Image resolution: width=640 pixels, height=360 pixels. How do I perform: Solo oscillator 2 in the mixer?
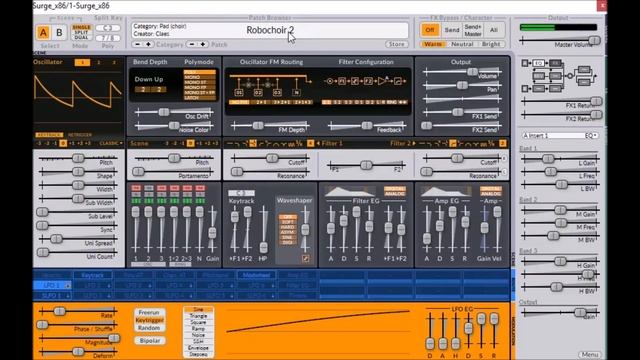(x=149, y=194)
